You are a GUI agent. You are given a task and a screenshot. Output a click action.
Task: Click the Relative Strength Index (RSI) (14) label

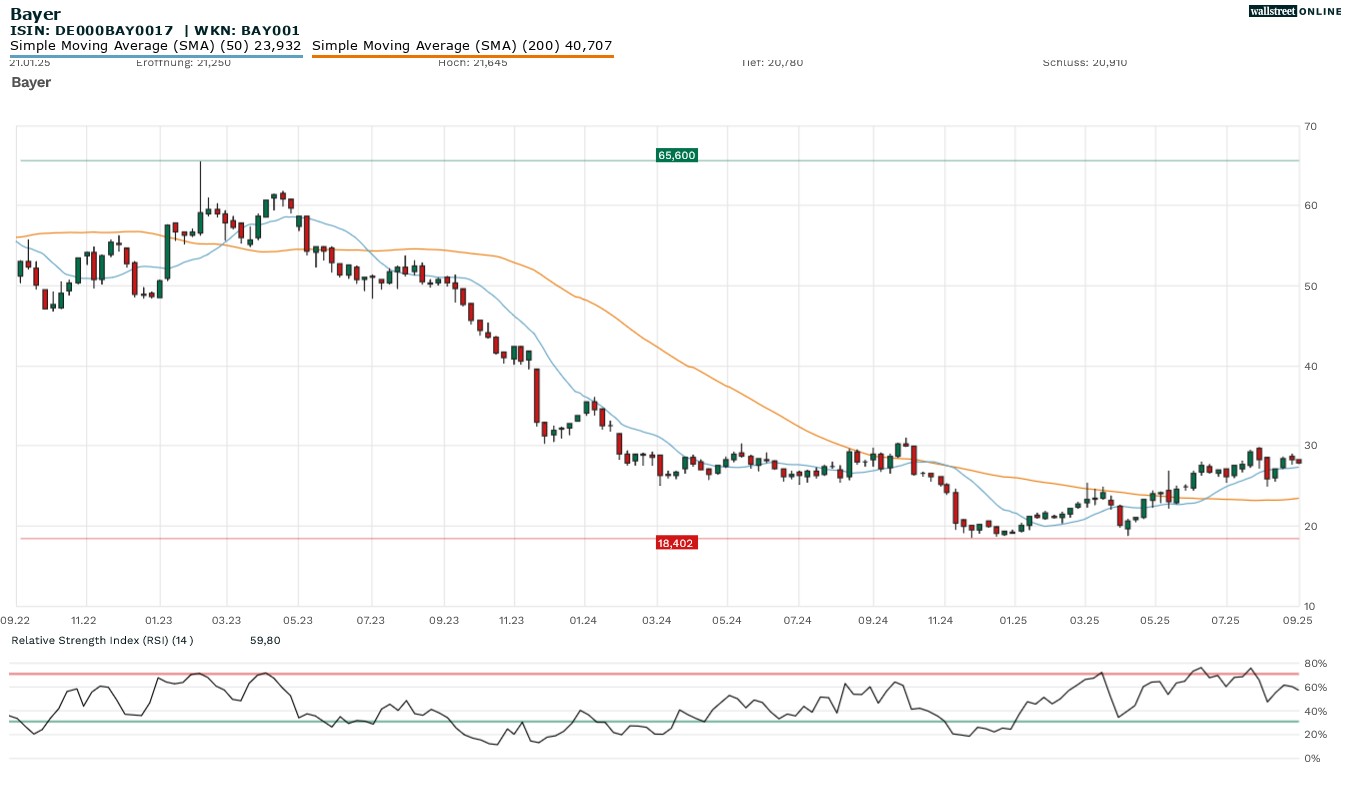point(102,640)
